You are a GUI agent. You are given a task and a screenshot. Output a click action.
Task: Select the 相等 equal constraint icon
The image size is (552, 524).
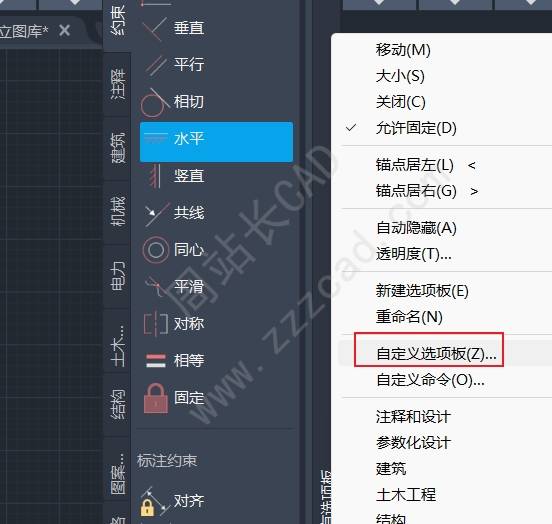pyautogui.click(x=155, y=361)
